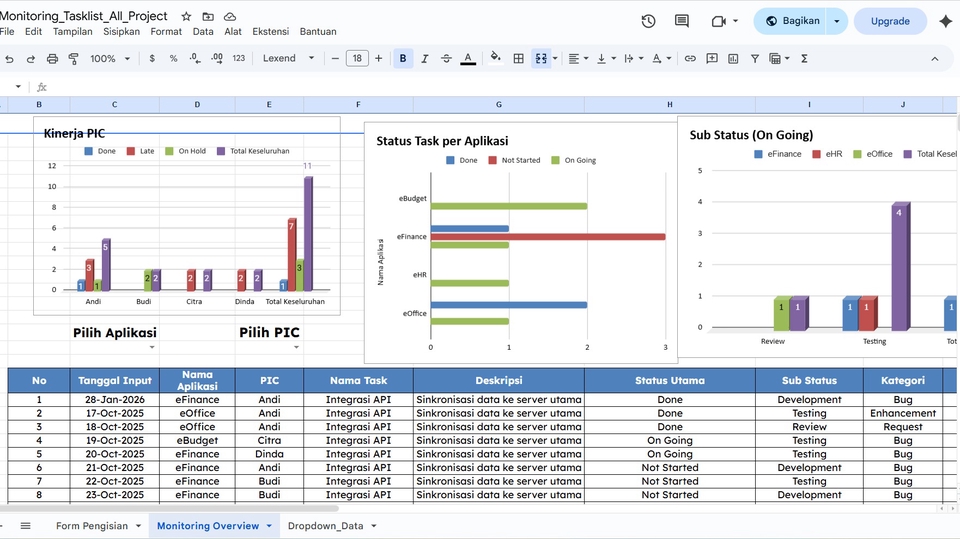Open the fill color bucket
Image resolution: width=960 pixels, height=539 pixels.
tap(495, 58)
